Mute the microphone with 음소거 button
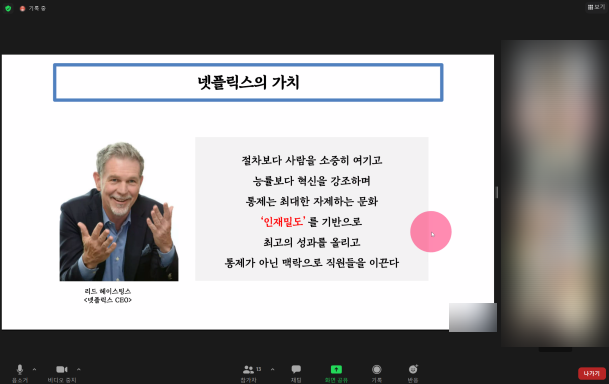Viewport: 609px width, 384px height. [x=20, y=373]
